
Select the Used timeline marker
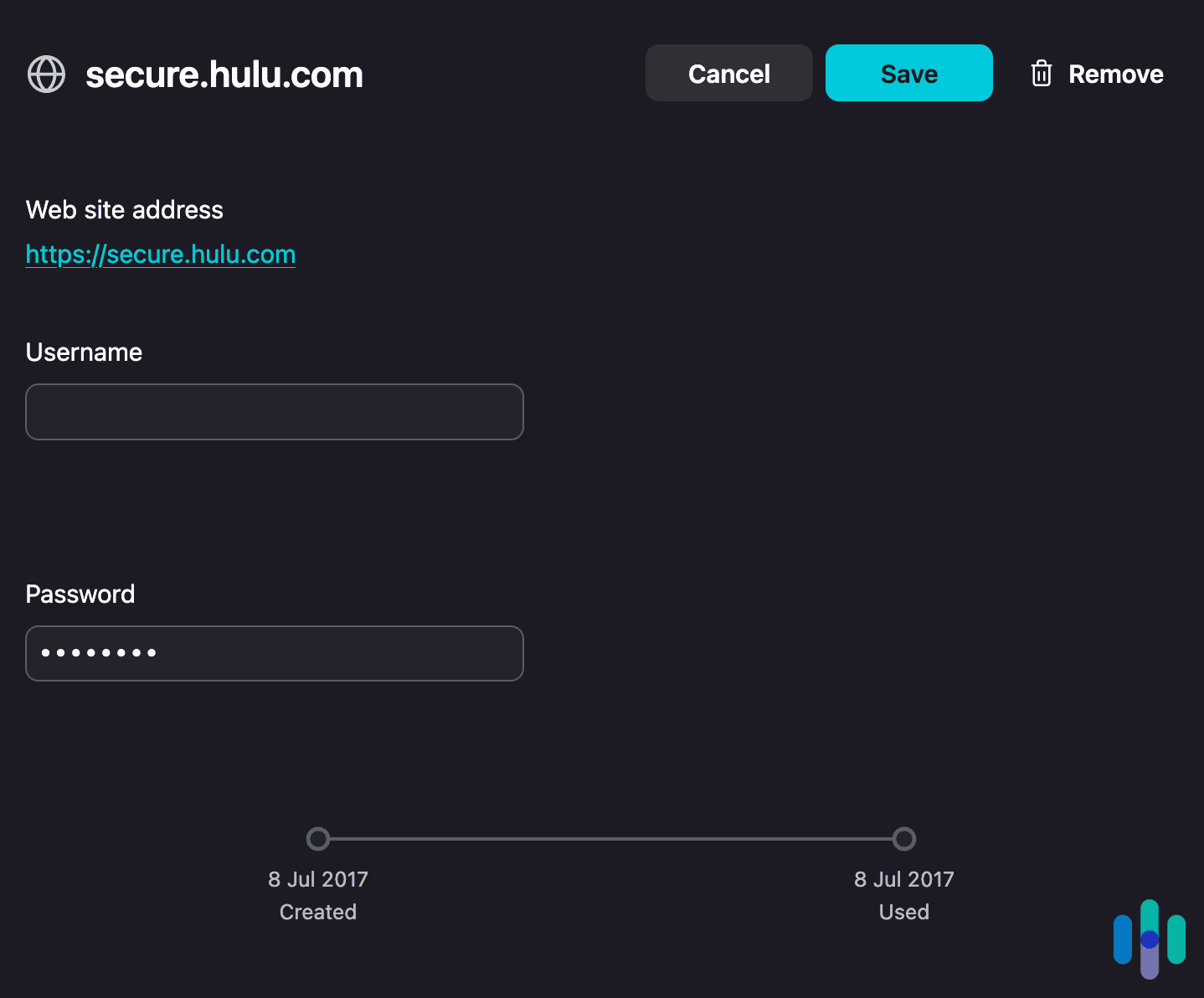pos(904,838)
